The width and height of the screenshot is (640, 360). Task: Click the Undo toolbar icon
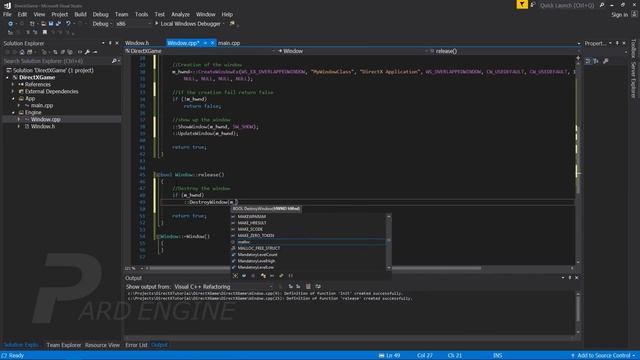pyautogui.click(x=68, y=24)
